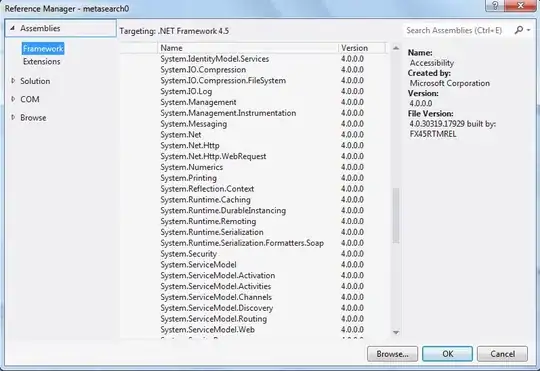Sort list by the Name column header
540x371 pixels.
tap(248, 48)
